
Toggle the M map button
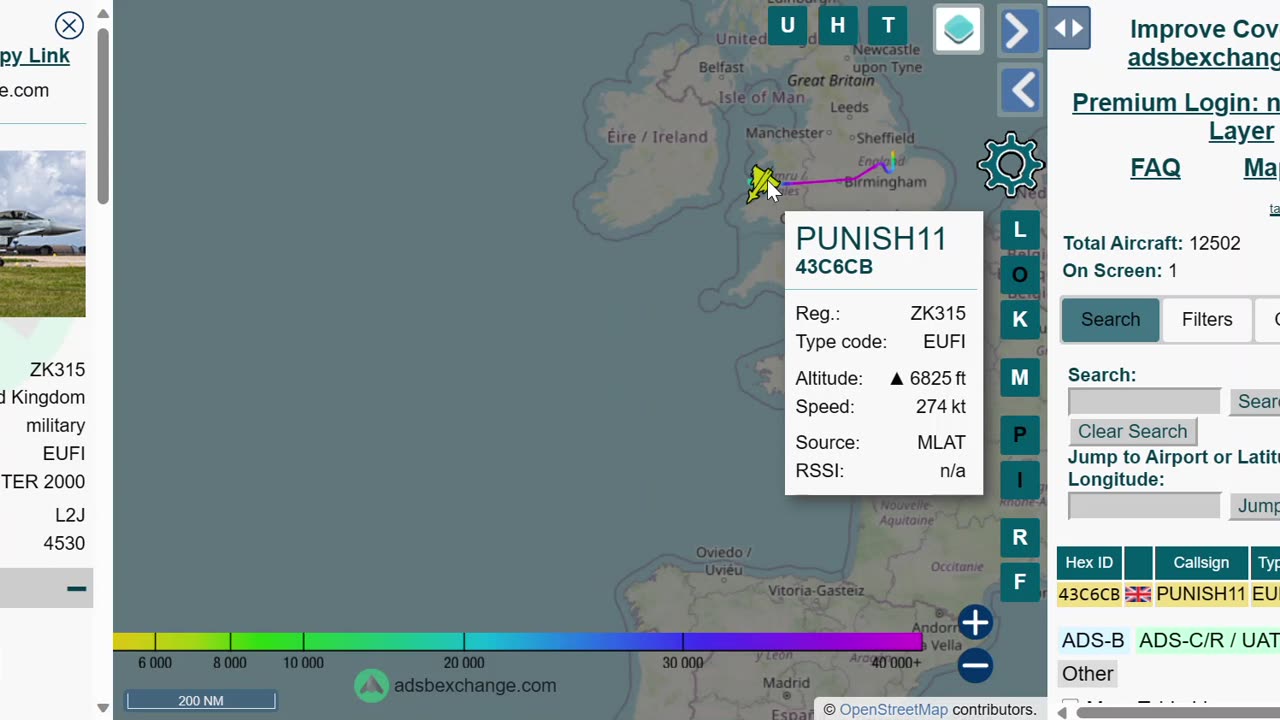1020,378
